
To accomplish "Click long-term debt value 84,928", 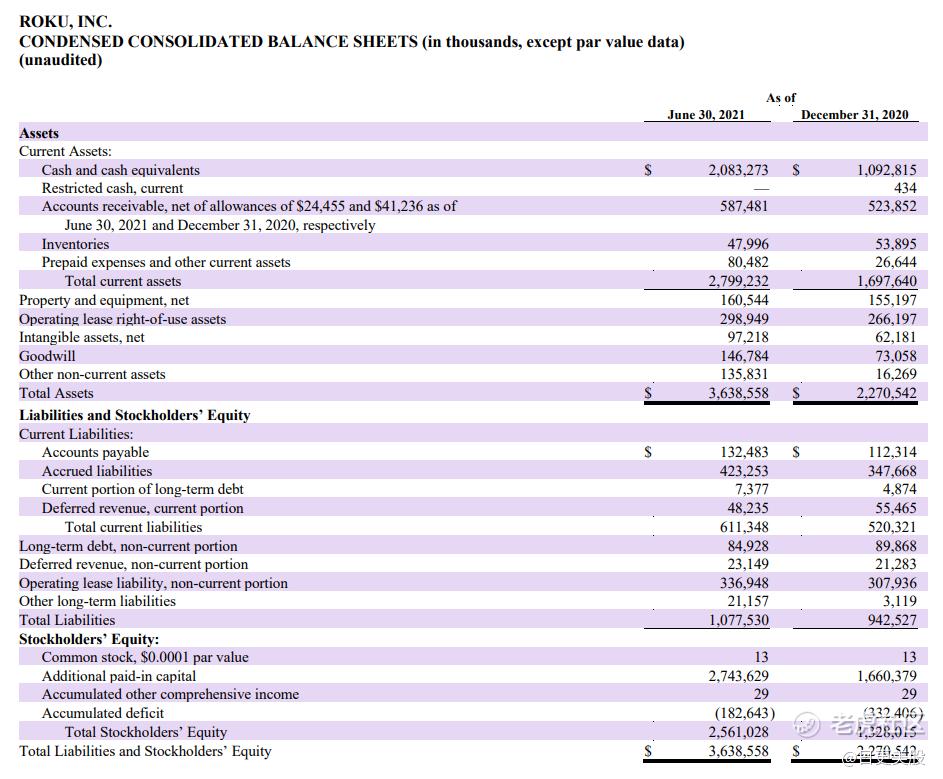I will pyautogui.click(x=748, y=546).
